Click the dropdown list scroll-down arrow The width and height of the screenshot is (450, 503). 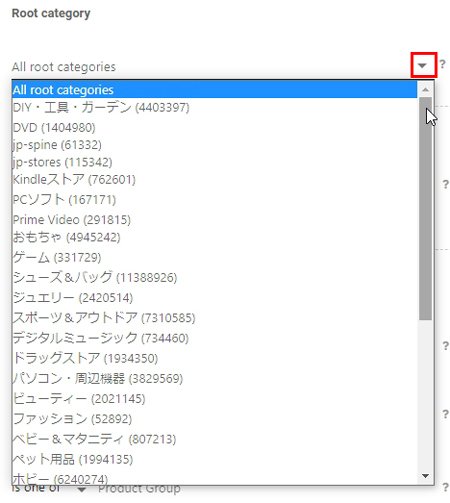tap(425, 476)
